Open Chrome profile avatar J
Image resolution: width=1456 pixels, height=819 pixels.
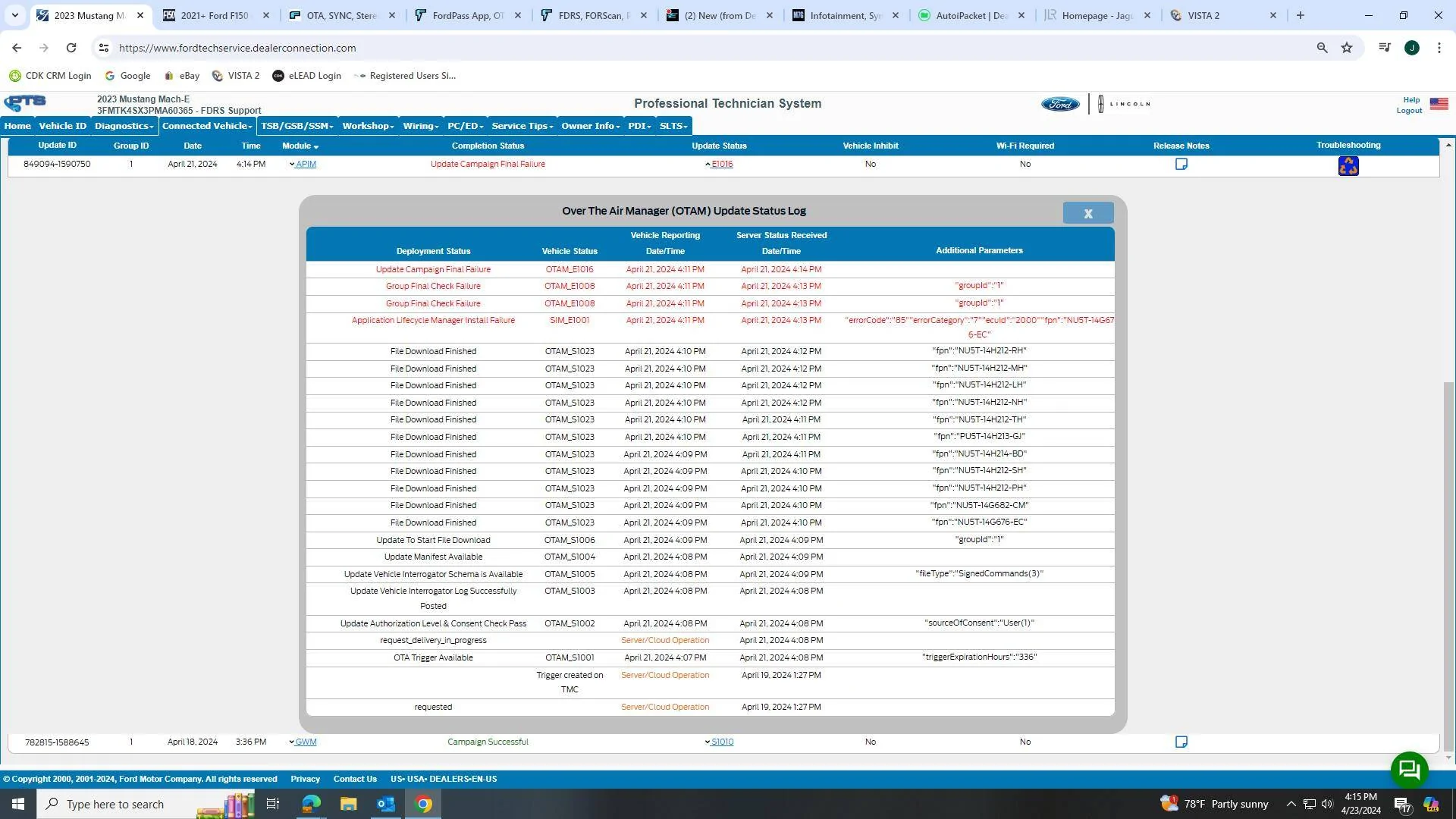(1411, 48)
